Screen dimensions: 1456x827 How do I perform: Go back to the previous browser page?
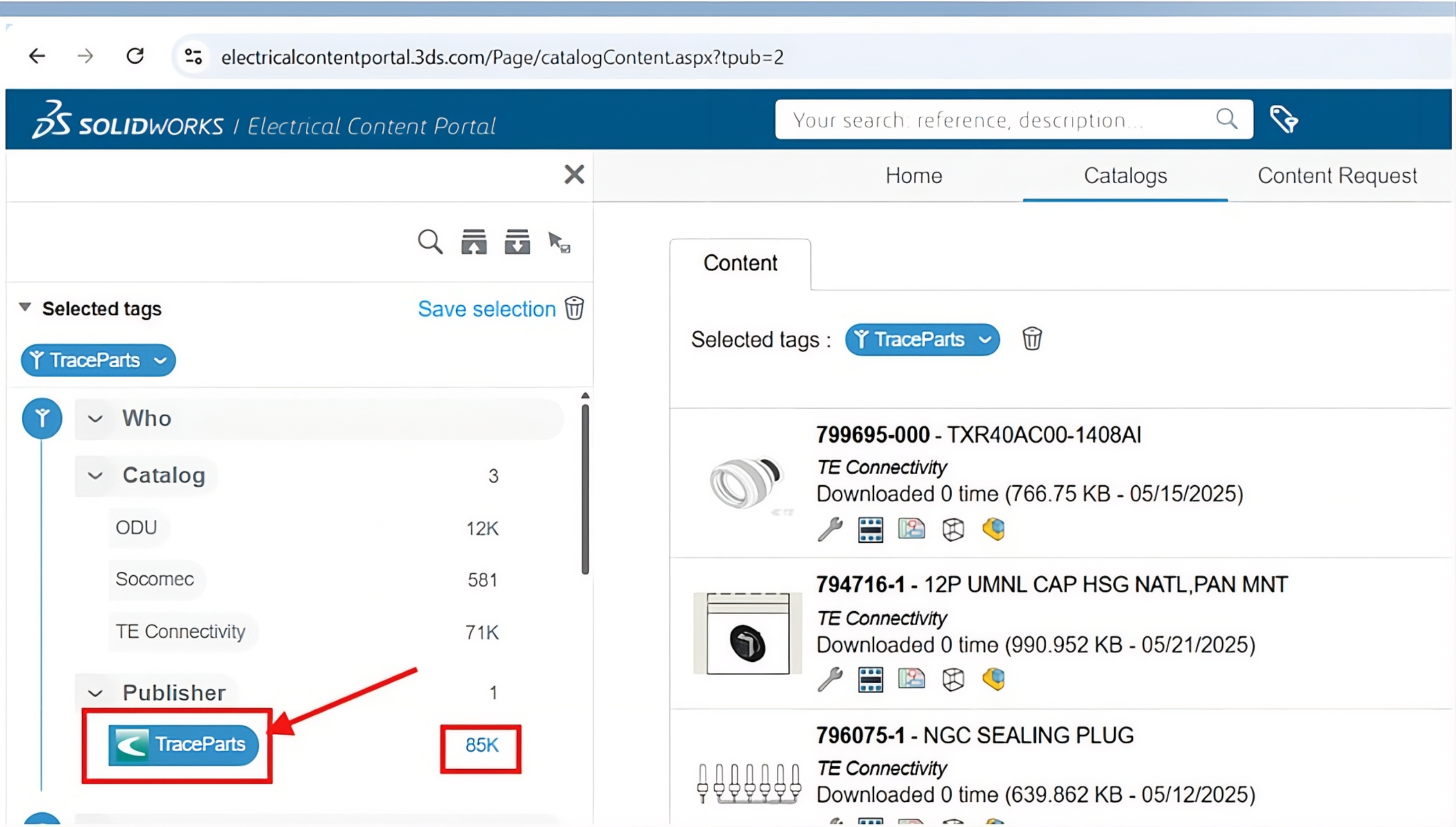coord(37,56)
